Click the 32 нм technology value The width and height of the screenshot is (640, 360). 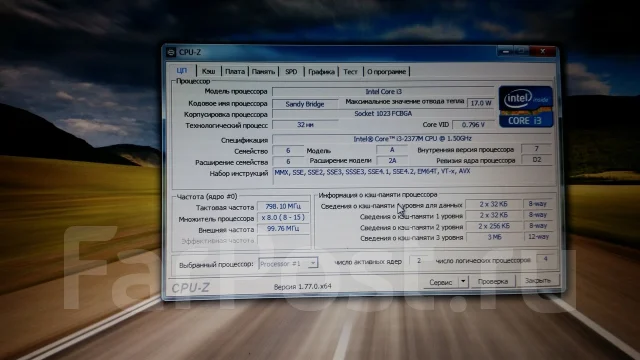pyautogui.click(x=305, y=125)
